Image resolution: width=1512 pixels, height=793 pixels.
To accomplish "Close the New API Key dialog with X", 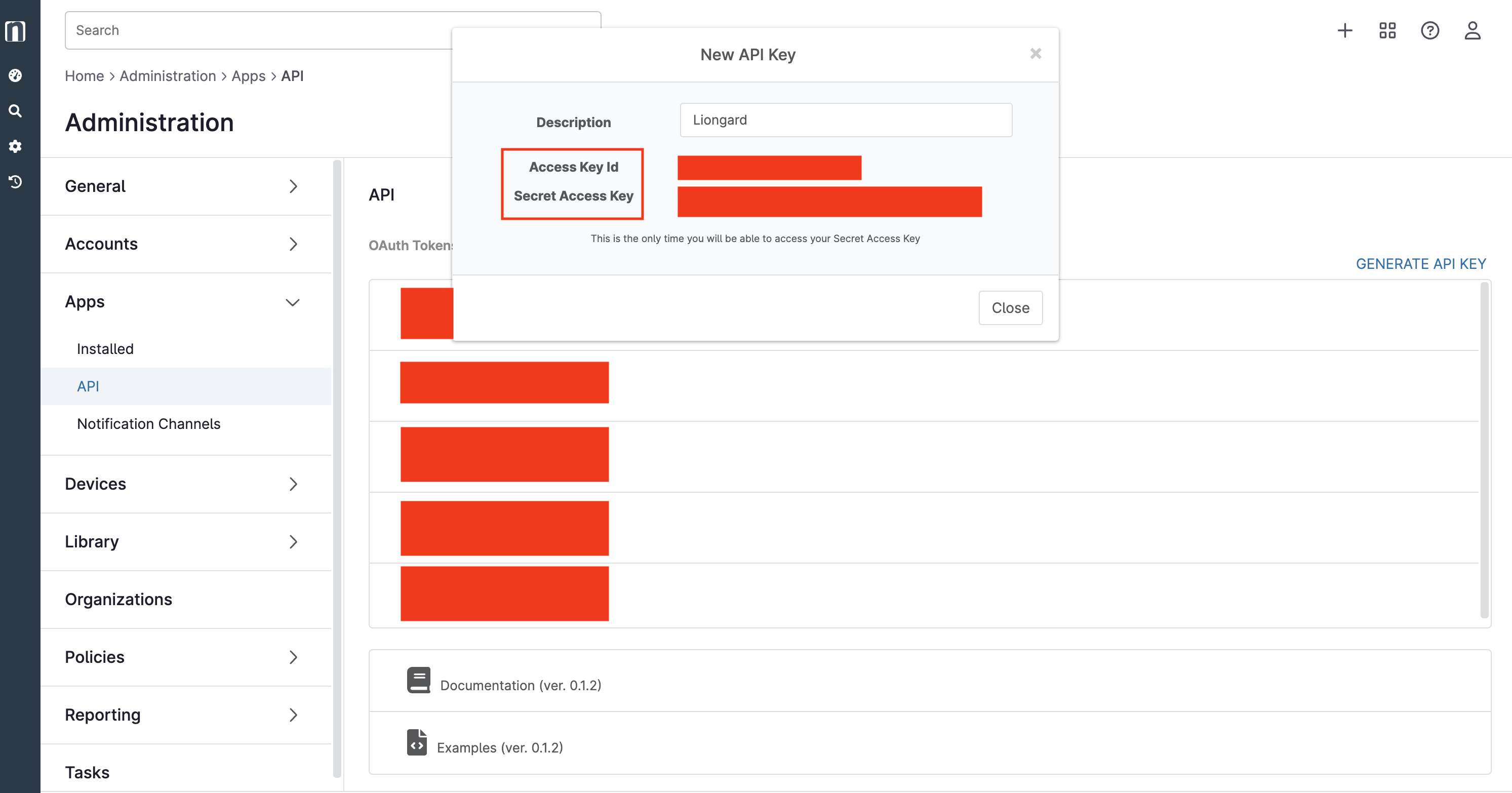I will (1036, 54).
